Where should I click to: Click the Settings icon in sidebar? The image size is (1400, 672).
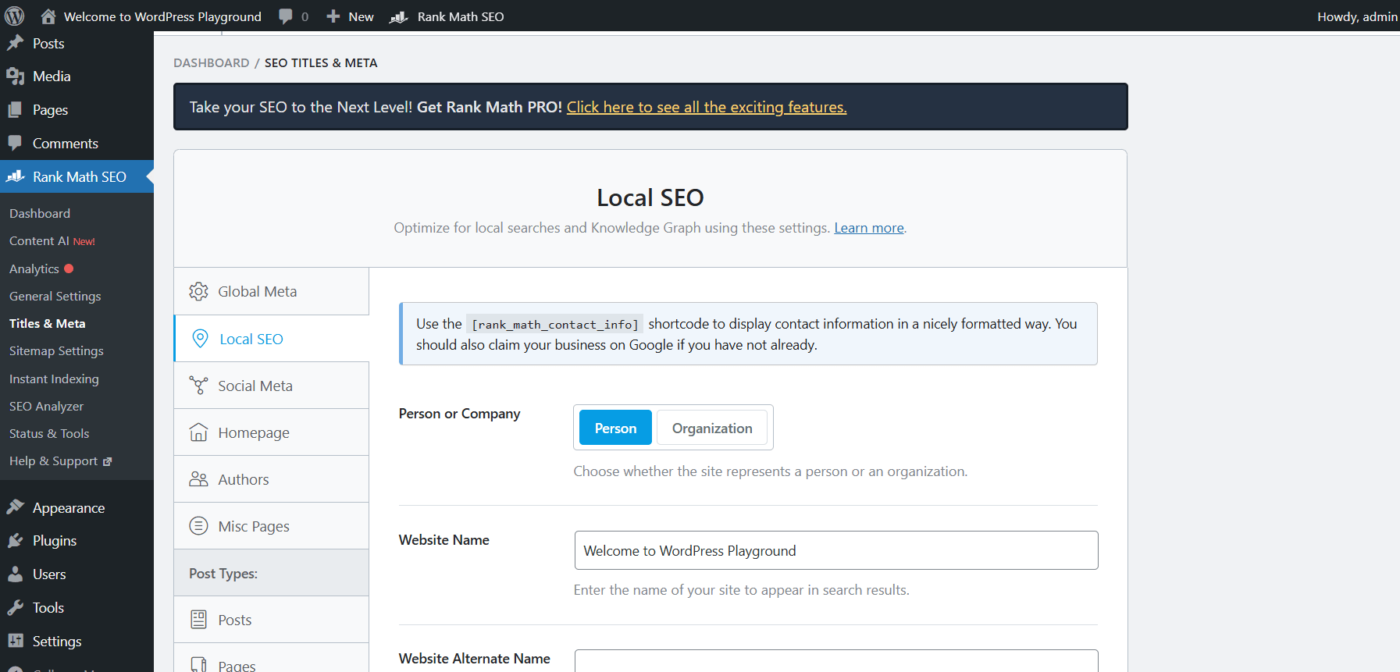(15, 642)
